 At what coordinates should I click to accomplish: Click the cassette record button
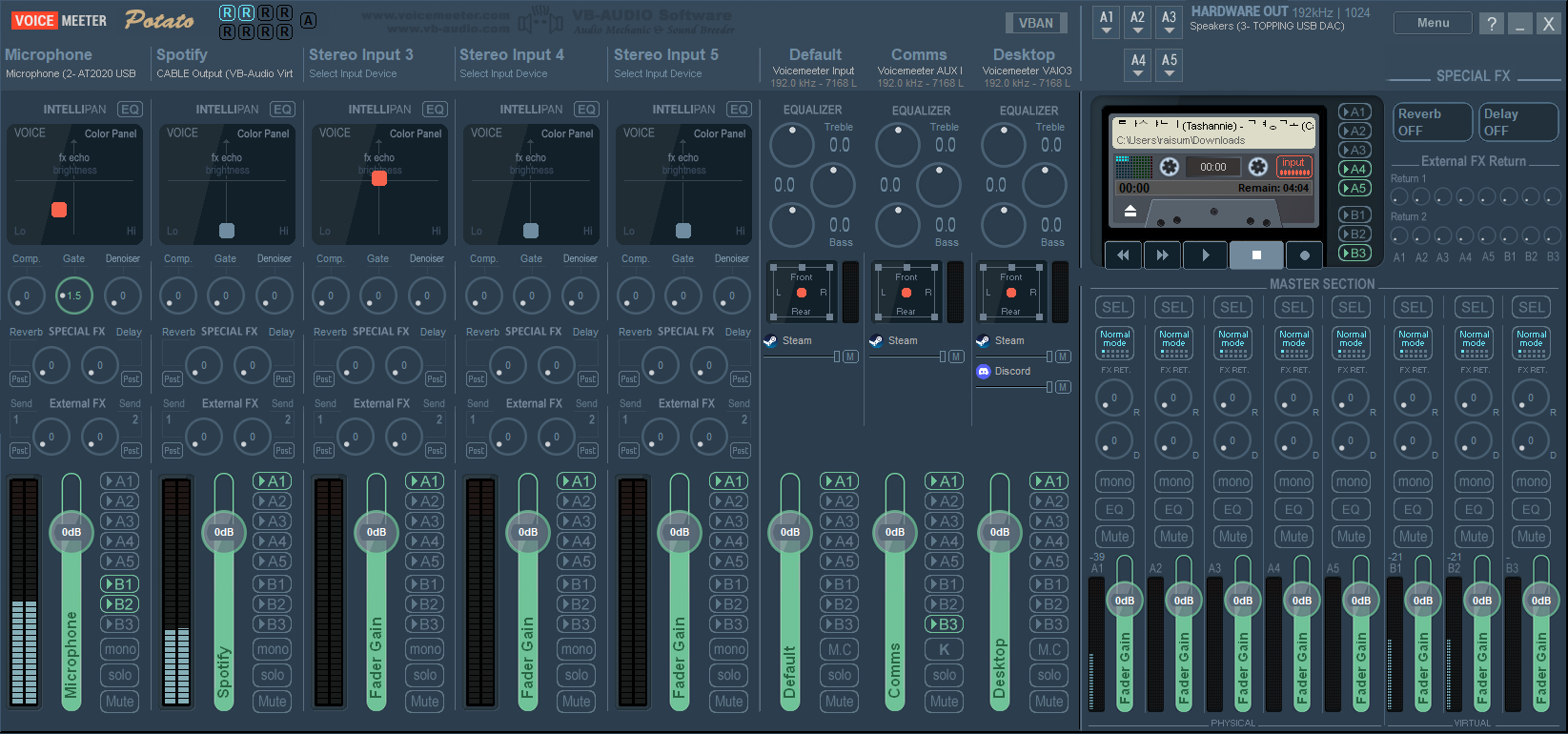pos(1305,255)
